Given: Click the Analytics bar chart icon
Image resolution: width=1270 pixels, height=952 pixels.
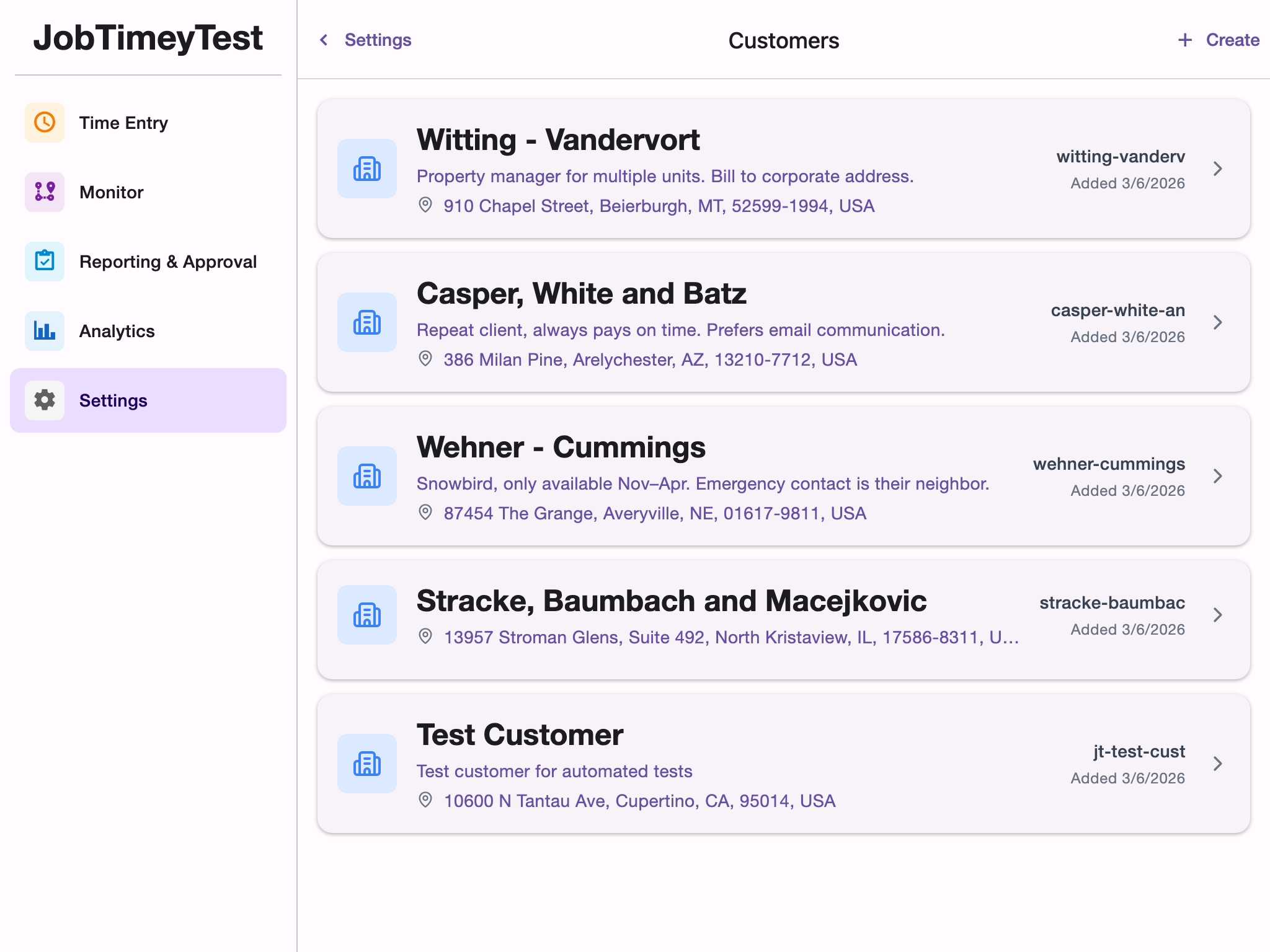Looking at the screenshot, I should (44, 331).
